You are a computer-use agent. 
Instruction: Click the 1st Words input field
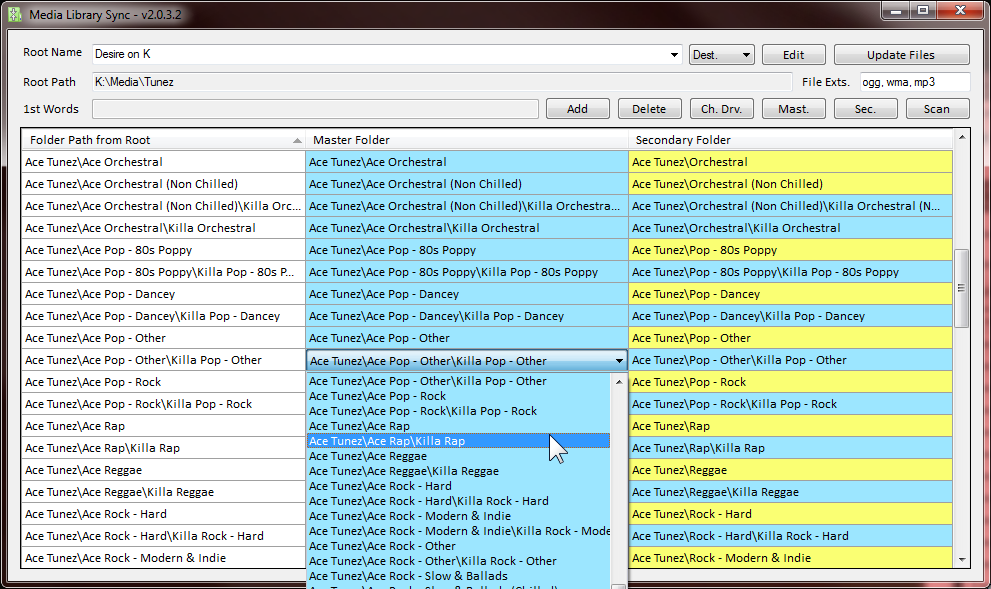(x=315, y=109)
